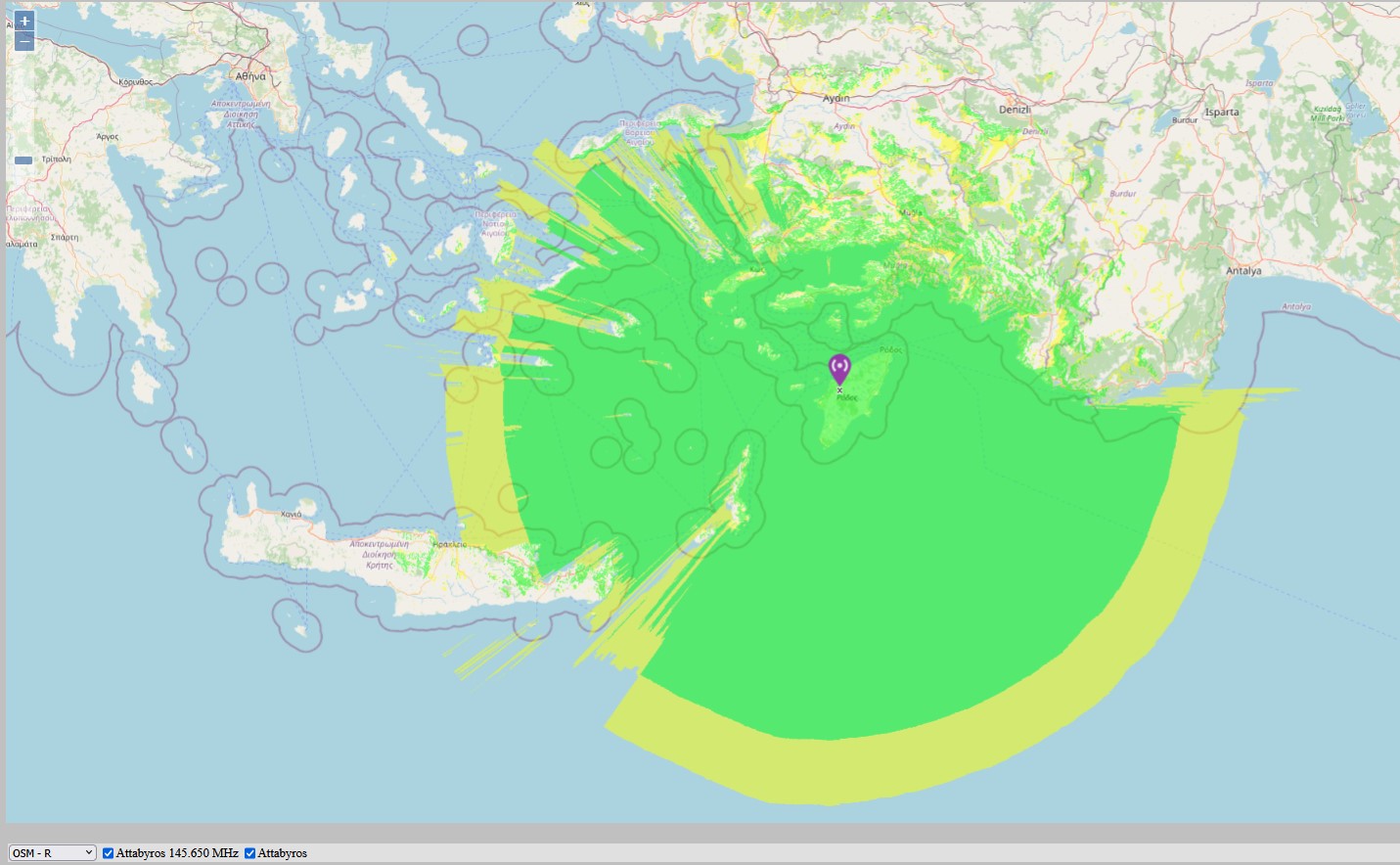This screenshot has height=865, width=1400.
Task: Click the small blue rectangle beside Τρίπολη
Action: (23, 159)
